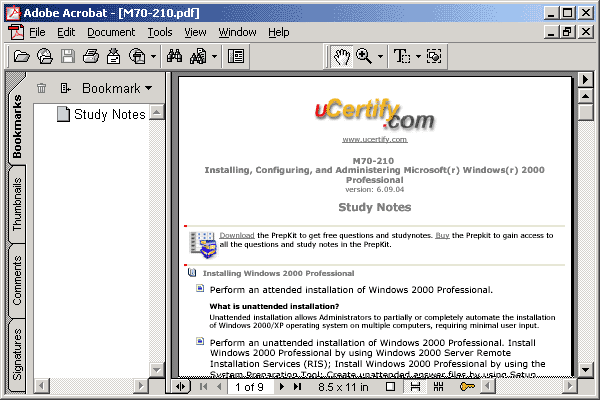Go to the next page
600x400 pixels.
282,387
